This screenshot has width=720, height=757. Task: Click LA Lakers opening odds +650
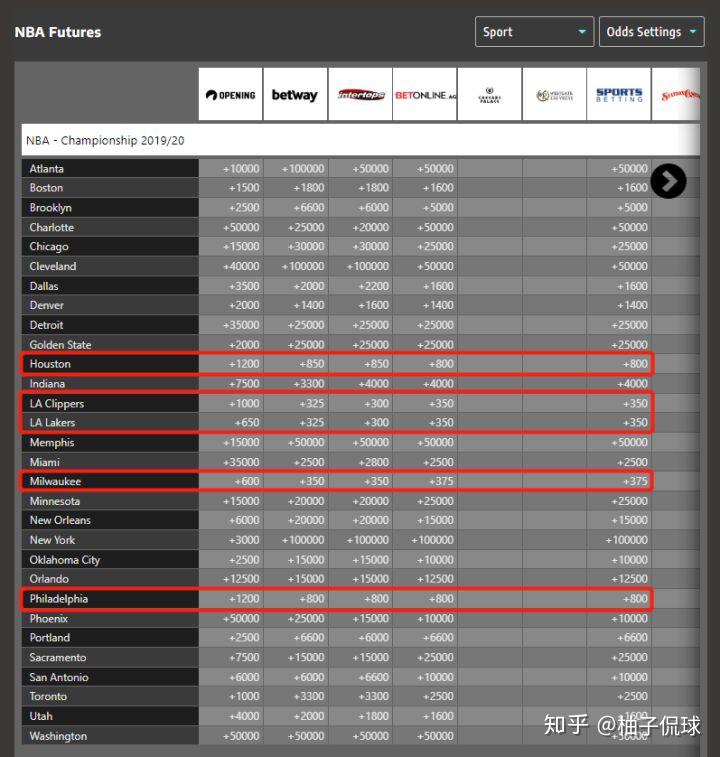[247, 422]
